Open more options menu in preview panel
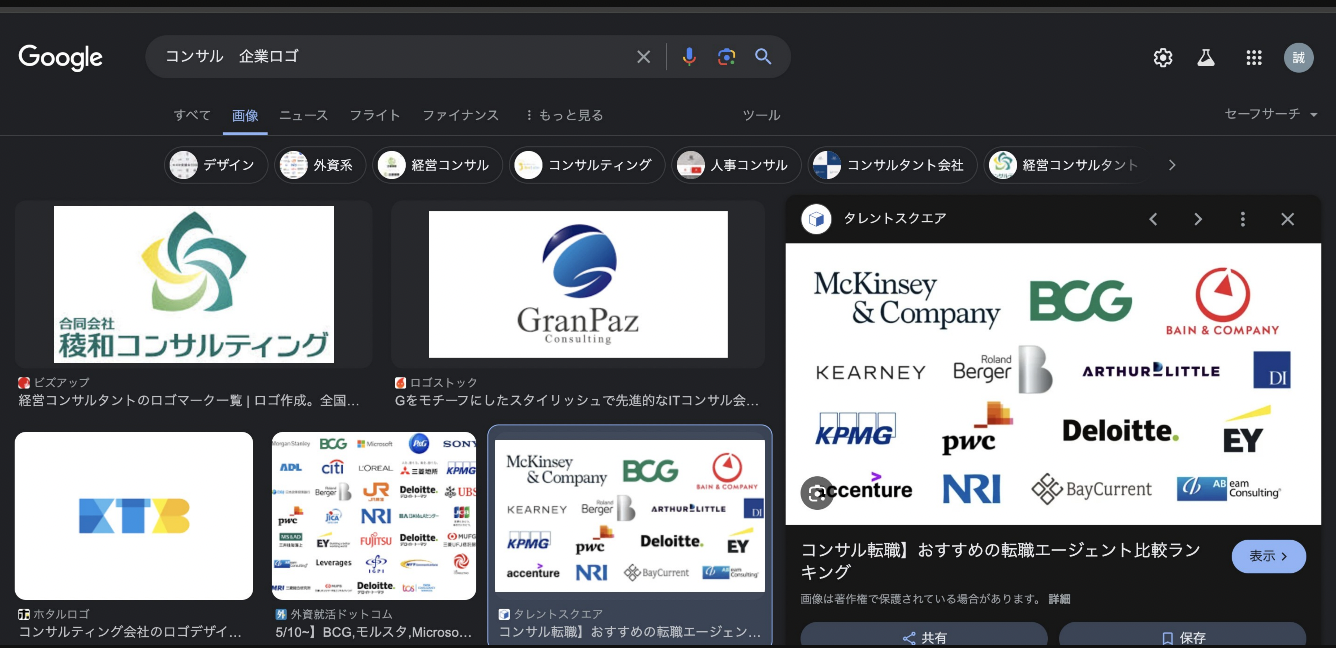The height and width of the screenshot is (648, 1336). point(1243,219)
